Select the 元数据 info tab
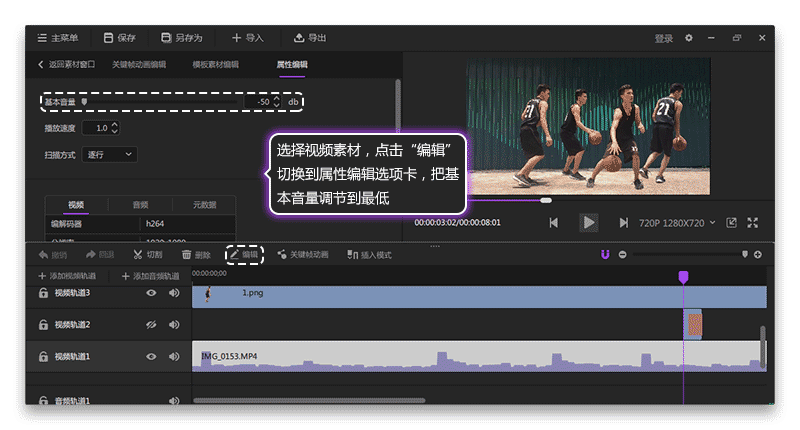The height and width of the screenshot is (430, 800). (x=205, y=205)
